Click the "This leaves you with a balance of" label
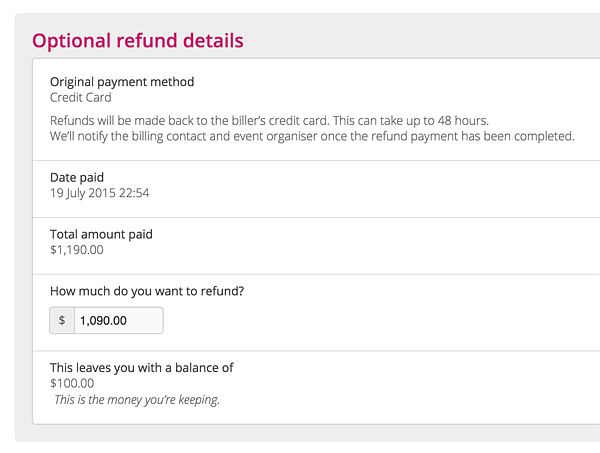 [x=141, y=367]
